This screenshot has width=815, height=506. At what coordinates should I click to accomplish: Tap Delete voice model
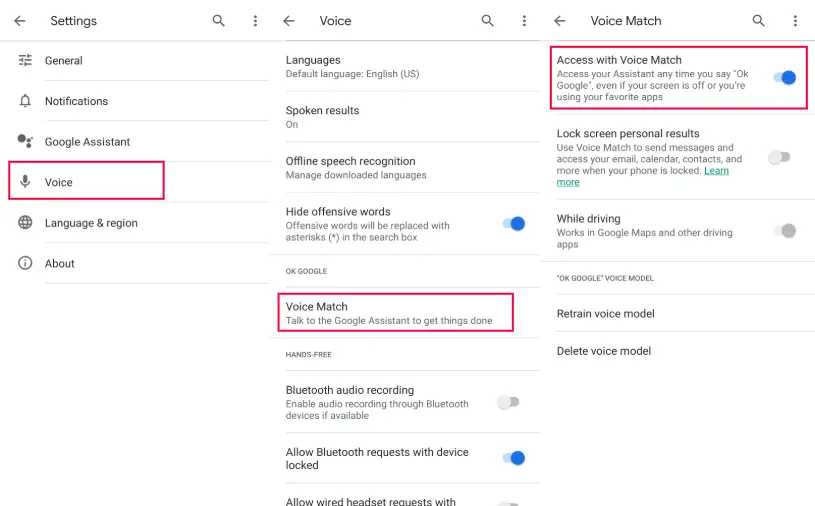[x=603, y=351]
